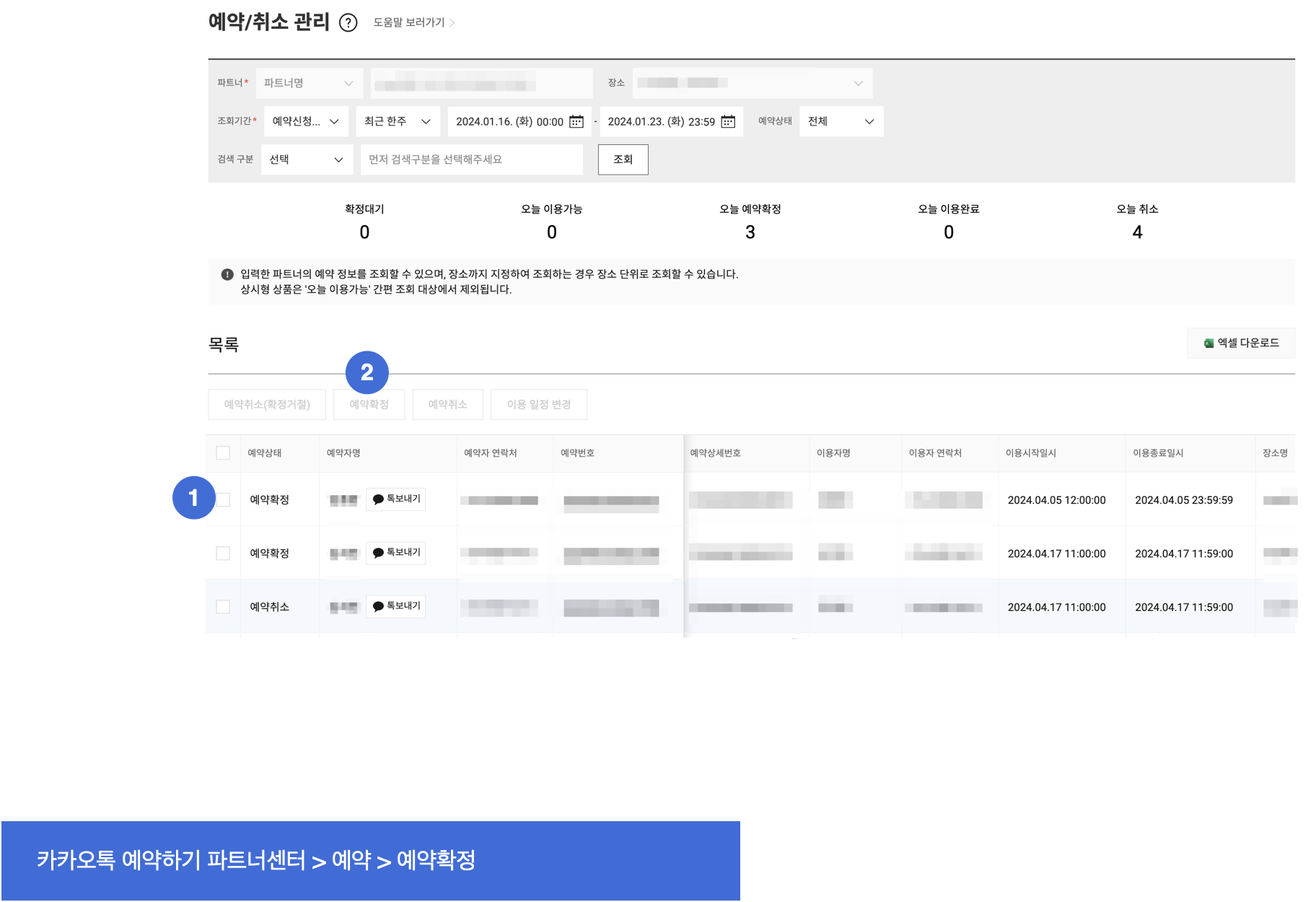
Task: Expand the 예약상태 전체 dropdown
Action: [841, 121]
